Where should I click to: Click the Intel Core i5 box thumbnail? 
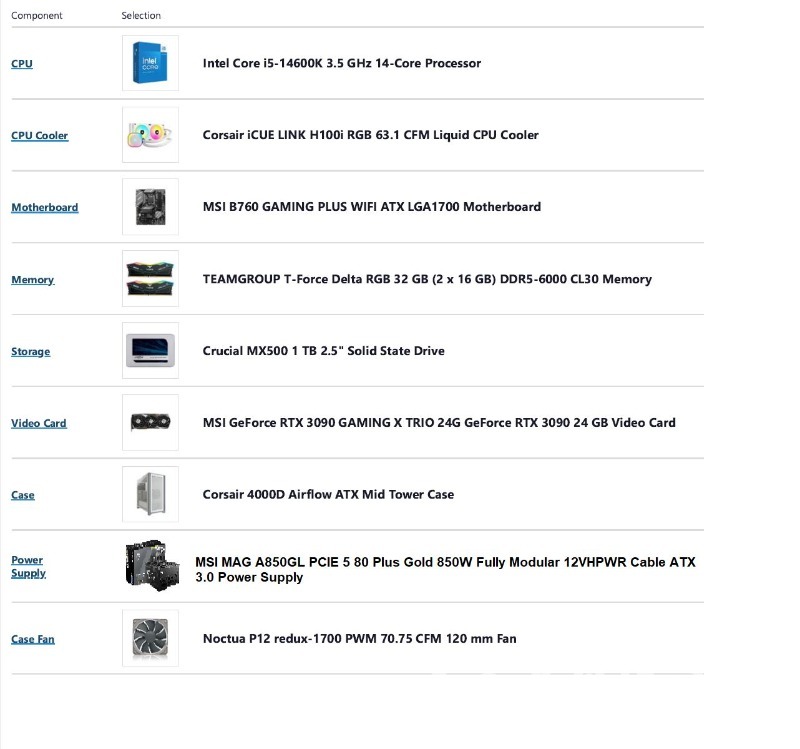150,63
